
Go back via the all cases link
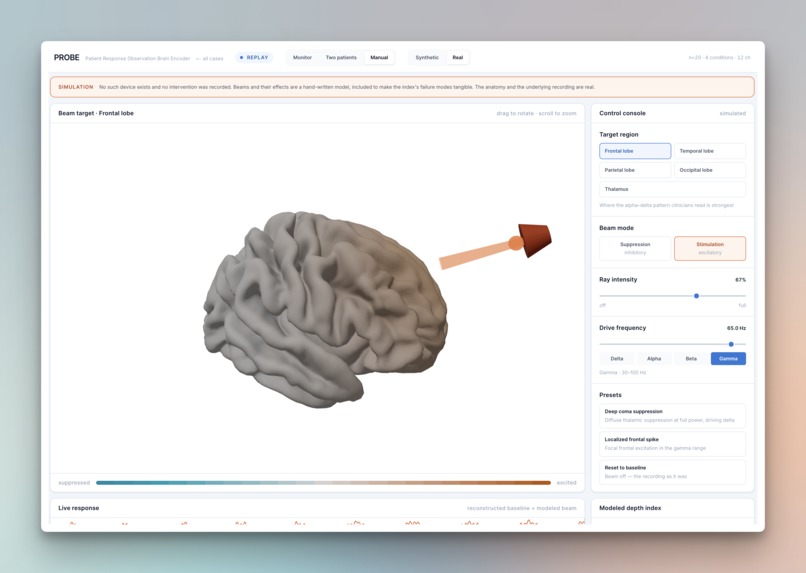pyautogui.click(x=210, y=59)
